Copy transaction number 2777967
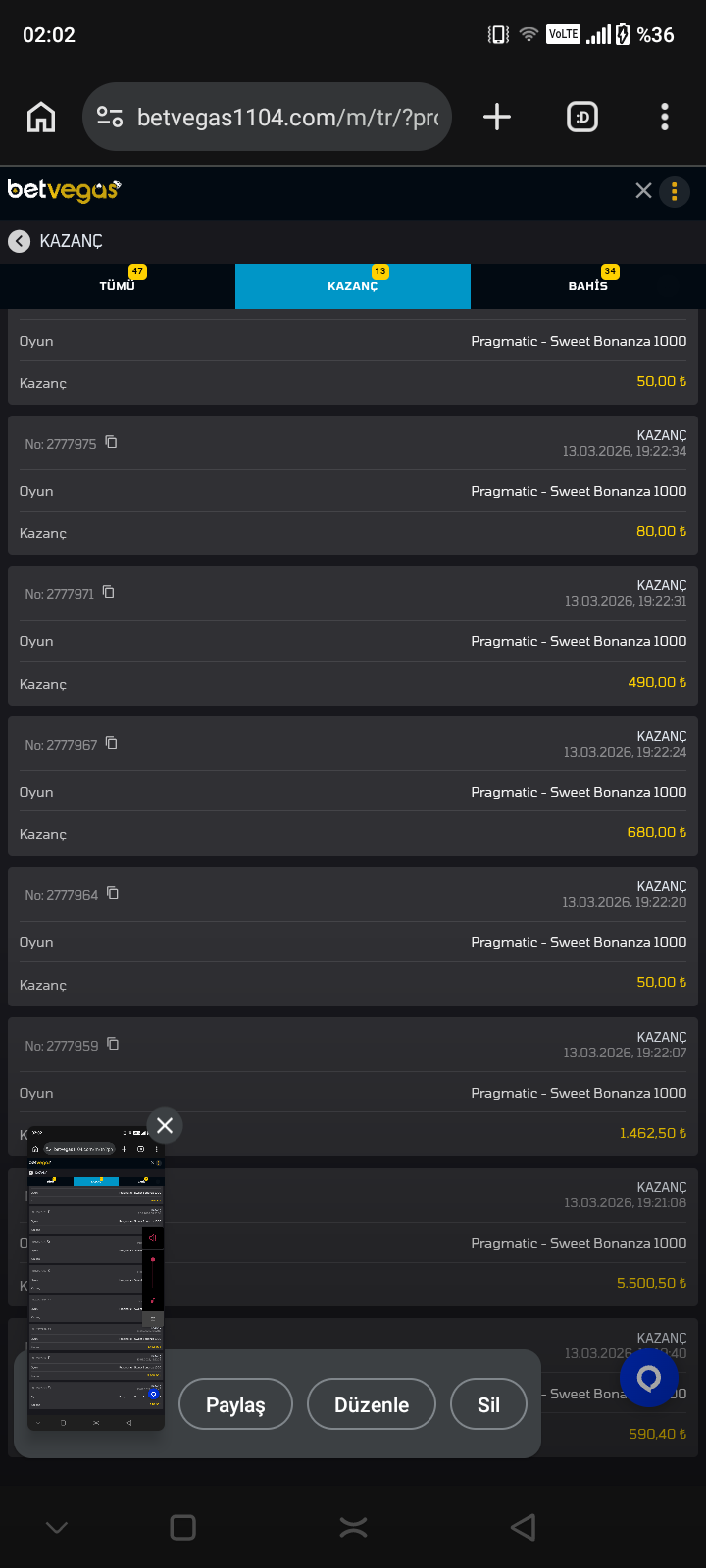Screen dimensions: 706x1568 [112, 743]
